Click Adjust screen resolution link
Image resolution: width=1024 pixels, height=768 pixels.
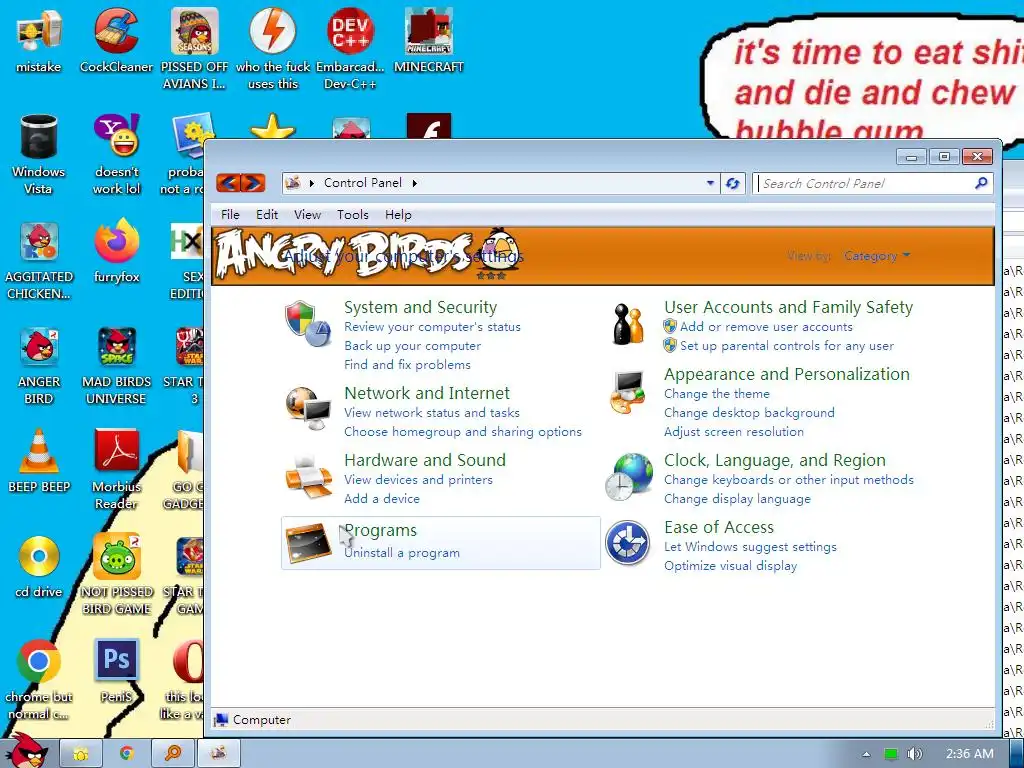(734, 432)
